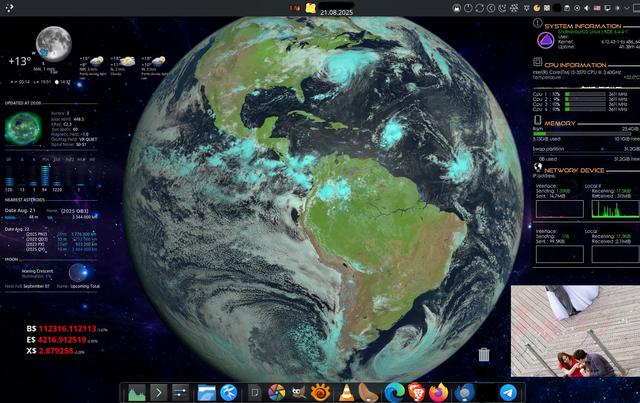Open Firefox from the dock
Image resolution: width=640 pixels, height=403 pixels.
pyautogui.click(x=439, y=392)
